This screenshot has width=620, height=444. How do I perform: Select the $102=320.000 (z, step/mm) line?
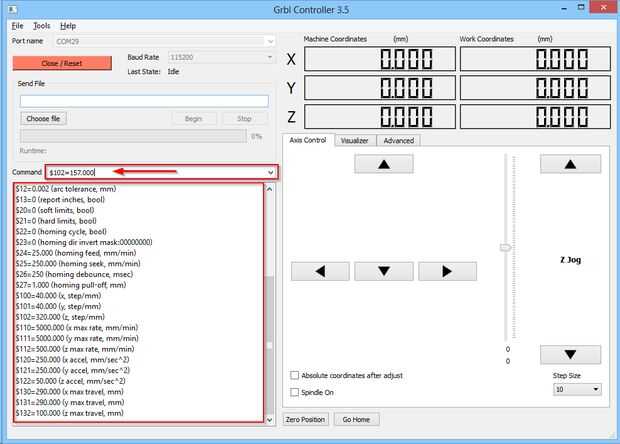tap(60, 317)
